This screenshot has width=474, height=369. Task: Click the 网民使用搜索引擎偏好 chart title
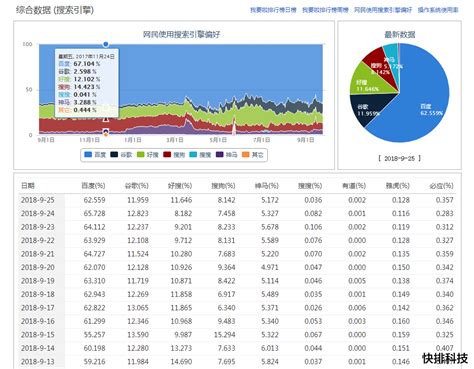(x=181, y=35)
